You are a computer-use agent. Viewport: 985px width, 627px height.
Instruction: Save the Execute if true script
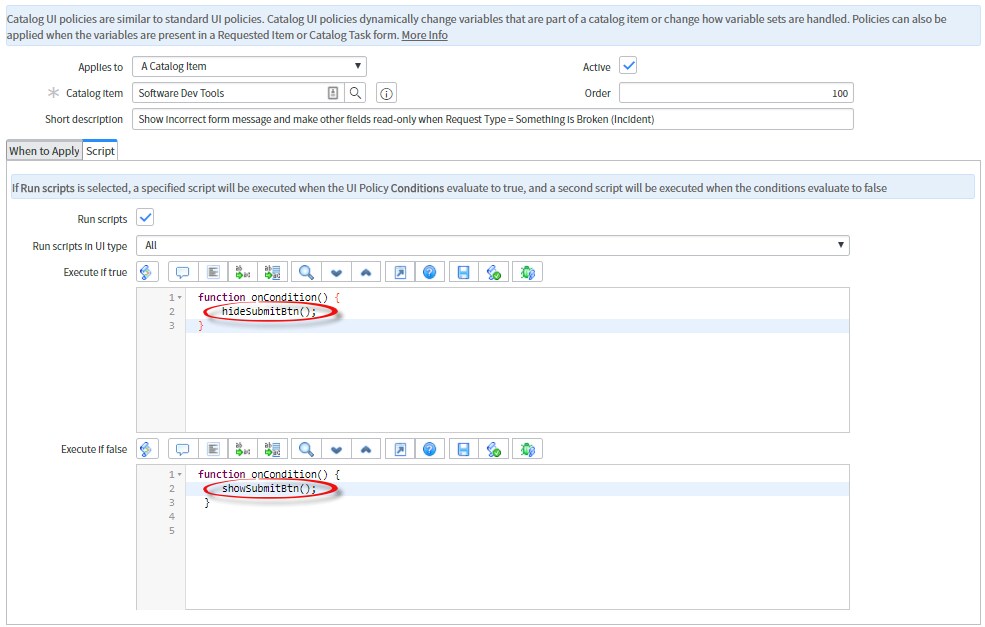[x=463, y=272]
